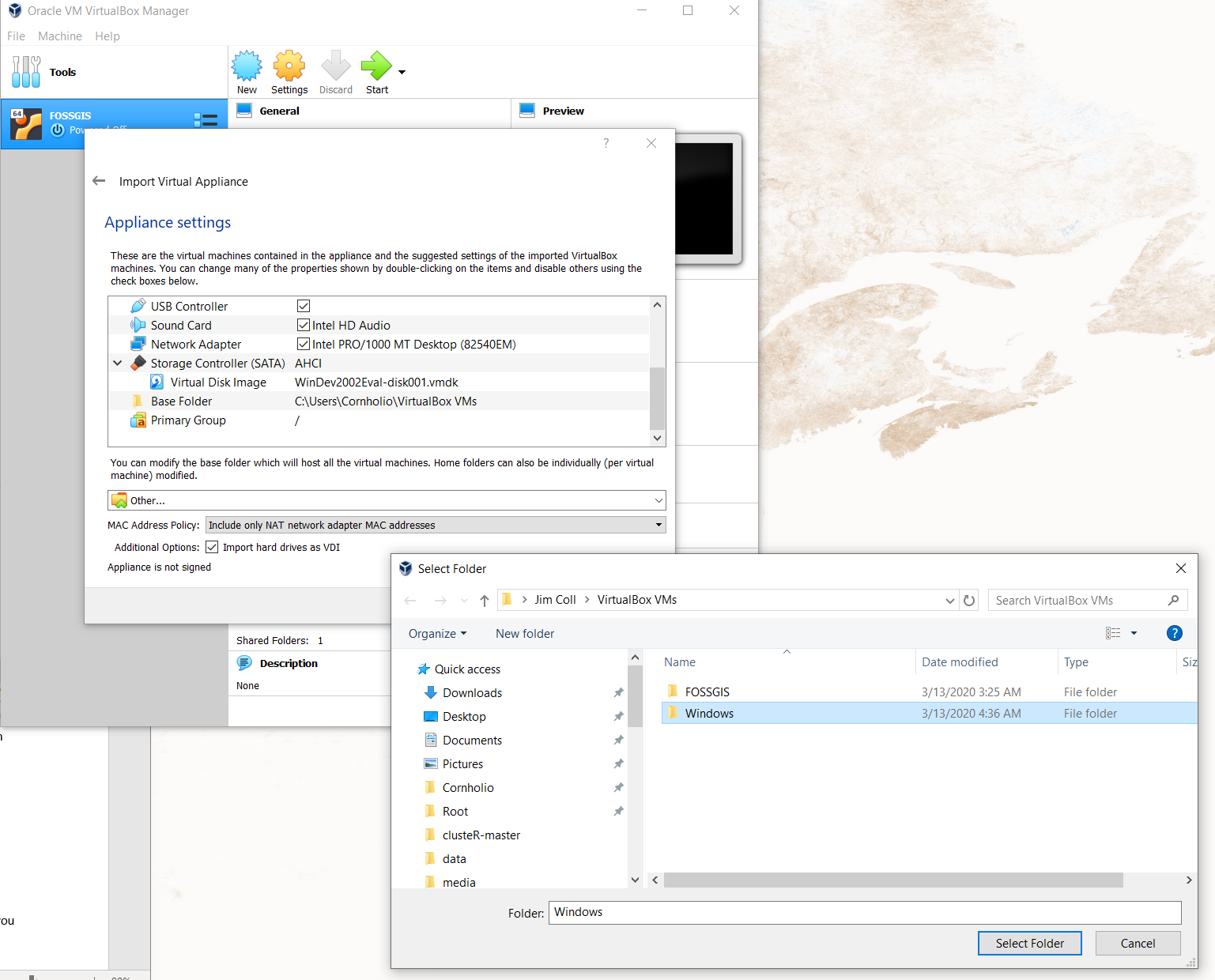Select the Storage Controller (SATA) icon

click(138, 363)
